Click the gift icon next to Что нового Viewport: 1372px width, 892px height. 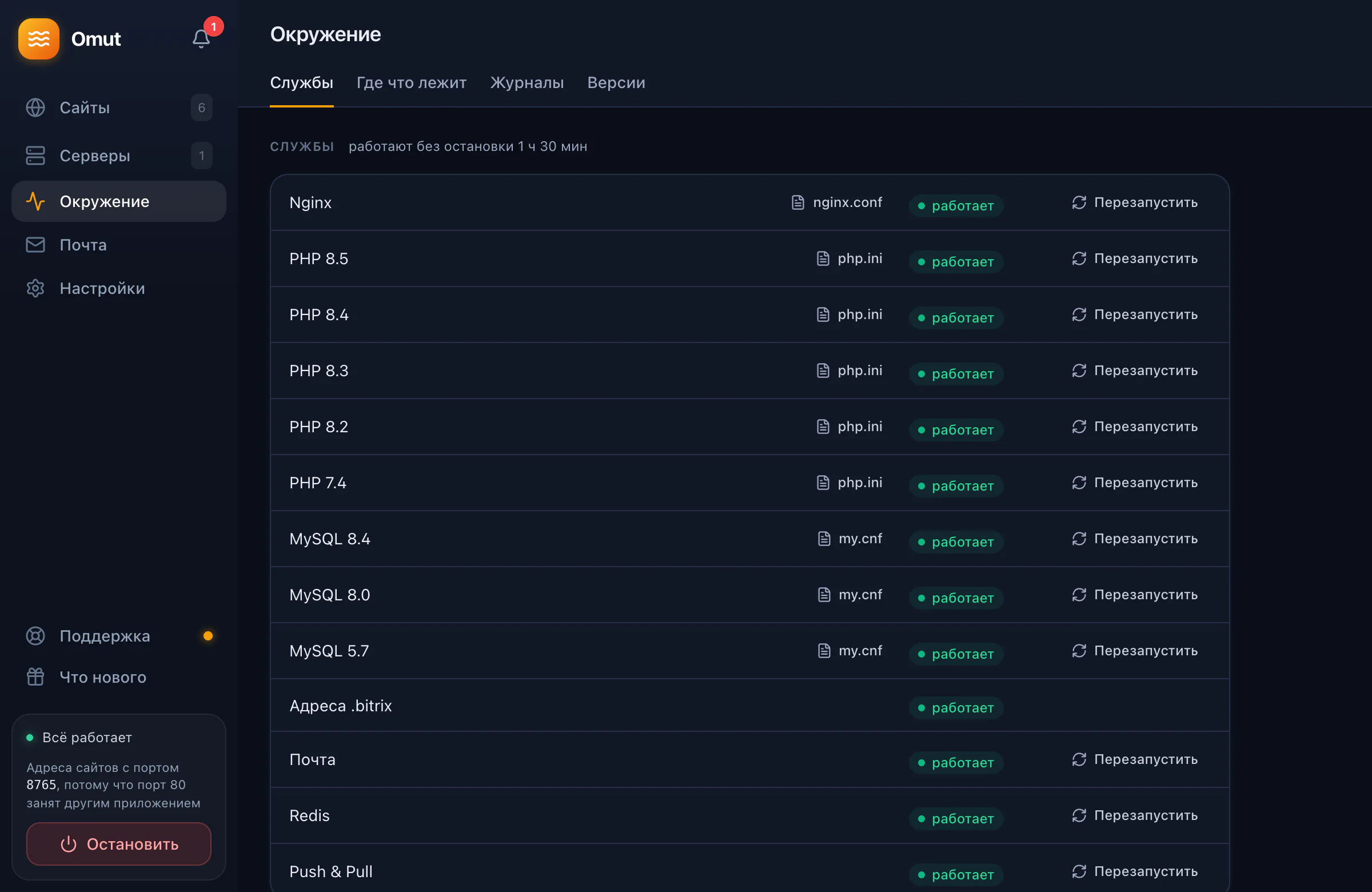coord(35,676)
